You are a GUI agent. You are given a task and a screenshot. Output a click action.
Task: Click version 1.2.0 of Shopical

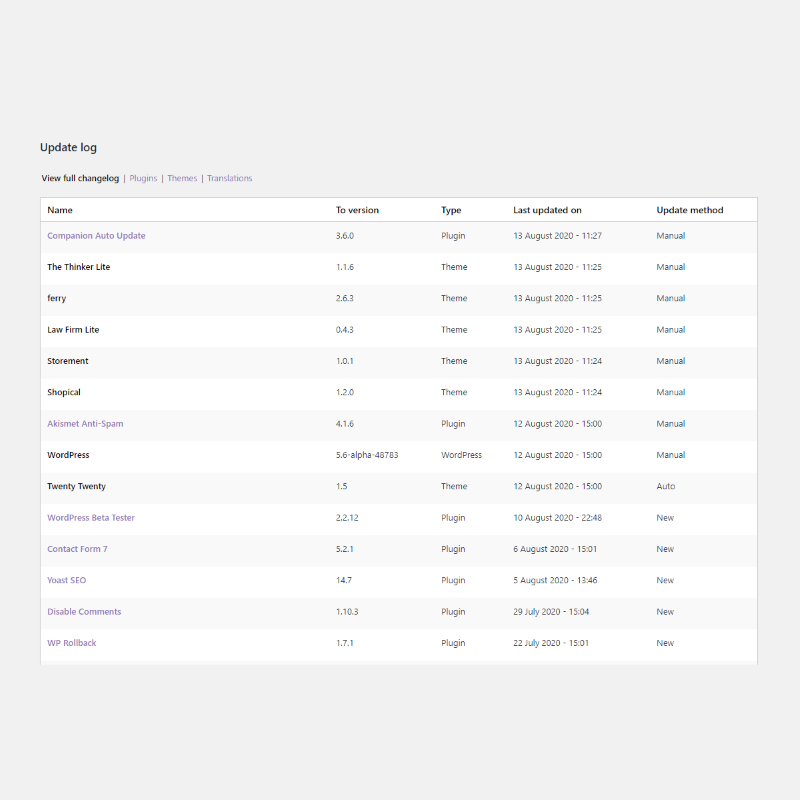(345, 392)
